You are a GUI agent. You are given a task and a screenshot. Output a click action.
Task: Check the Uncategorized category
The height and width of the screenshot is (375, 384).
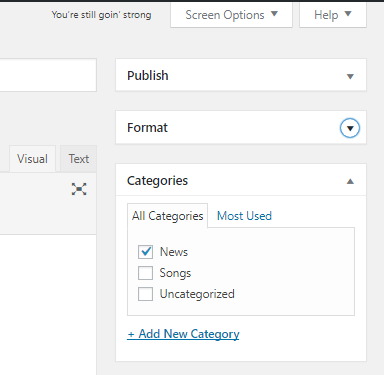click(146, 294)
